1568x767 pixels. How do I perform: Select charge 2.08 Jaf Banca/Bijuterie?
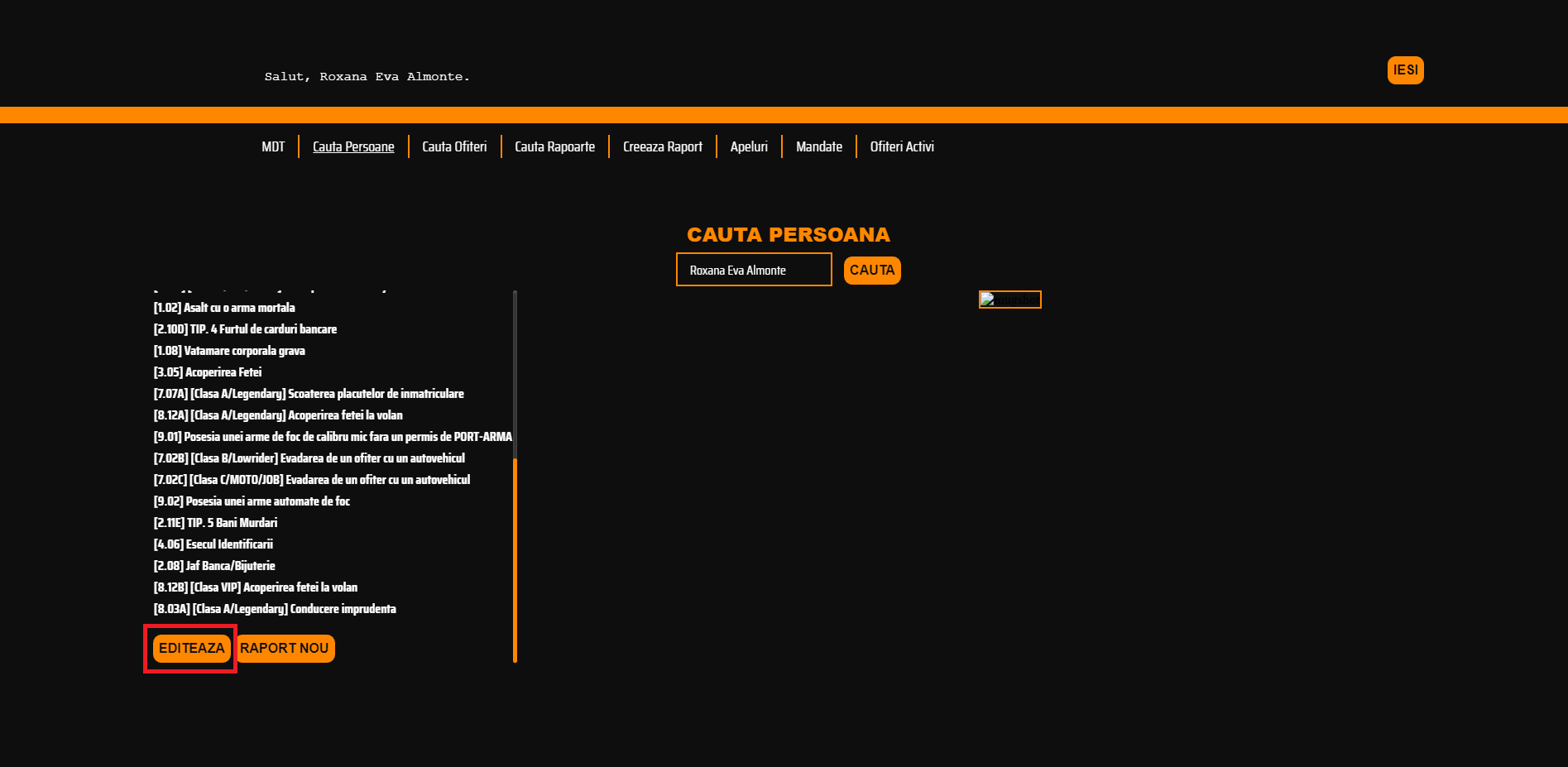(x=214, y=566)
